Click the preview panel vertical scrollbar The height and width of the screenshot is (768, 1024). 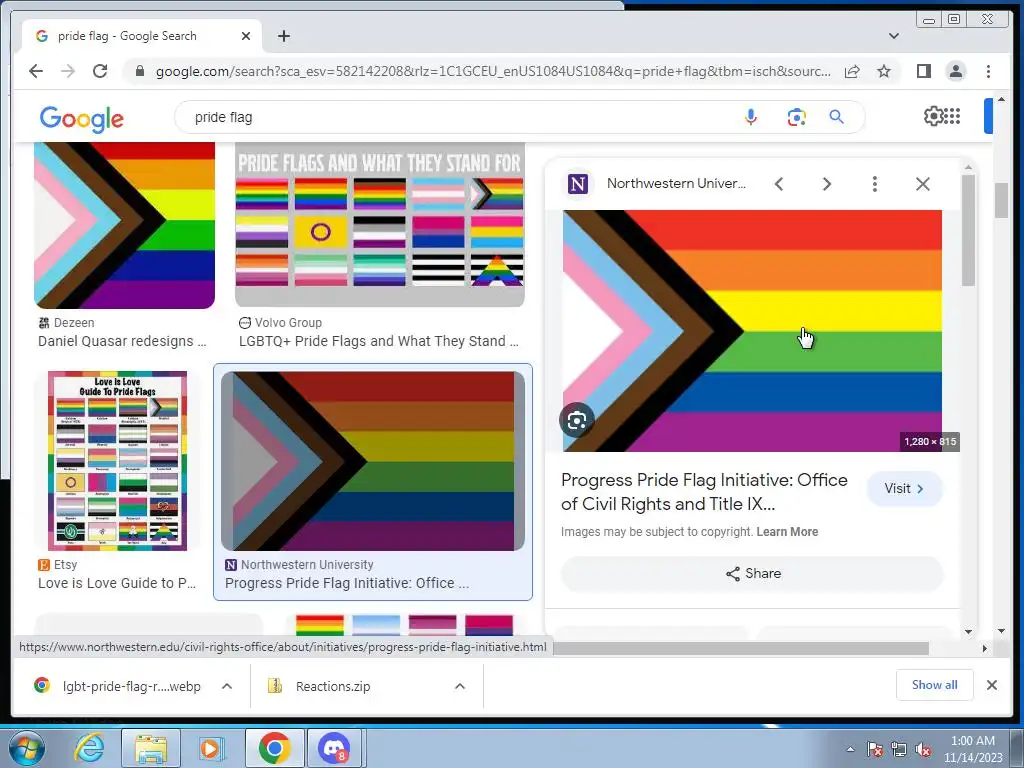point(968,231)
